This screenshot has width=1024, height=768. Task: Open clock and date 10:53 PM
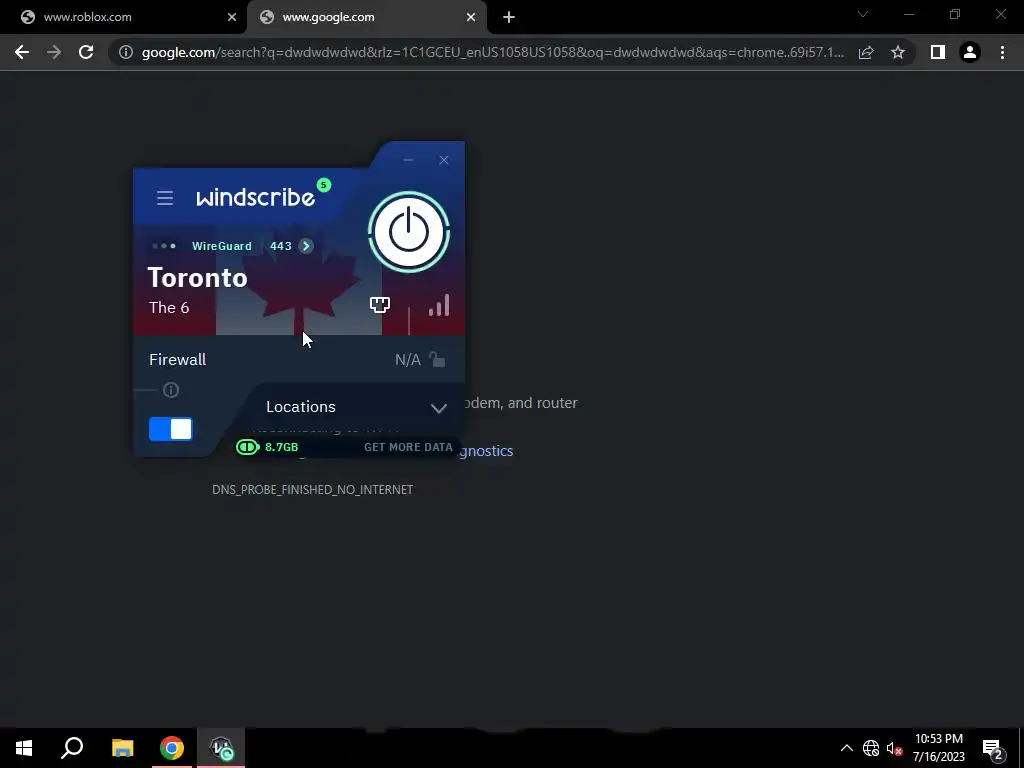938,748
